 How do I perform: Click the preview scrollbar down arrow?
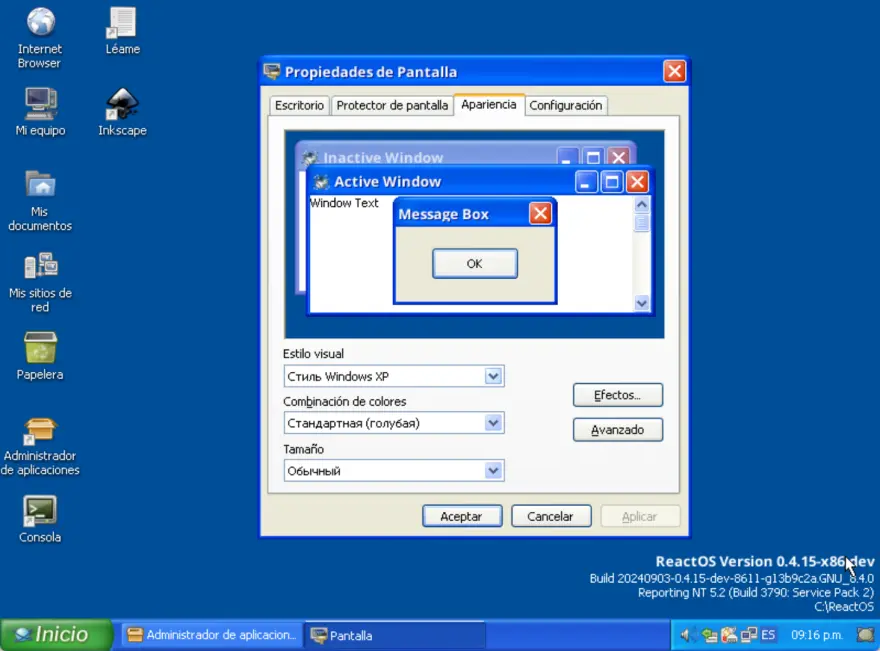pos(641,304)
